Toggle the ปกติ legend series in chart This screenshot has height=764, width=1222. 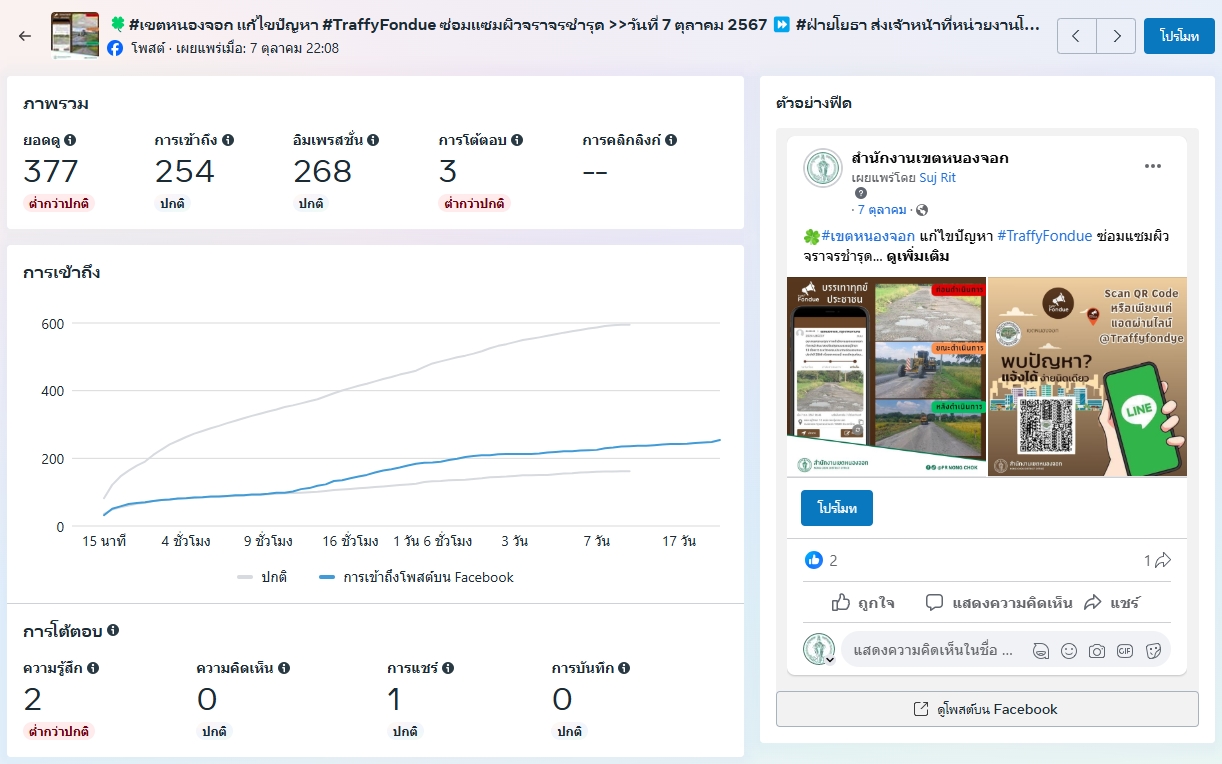262,577
